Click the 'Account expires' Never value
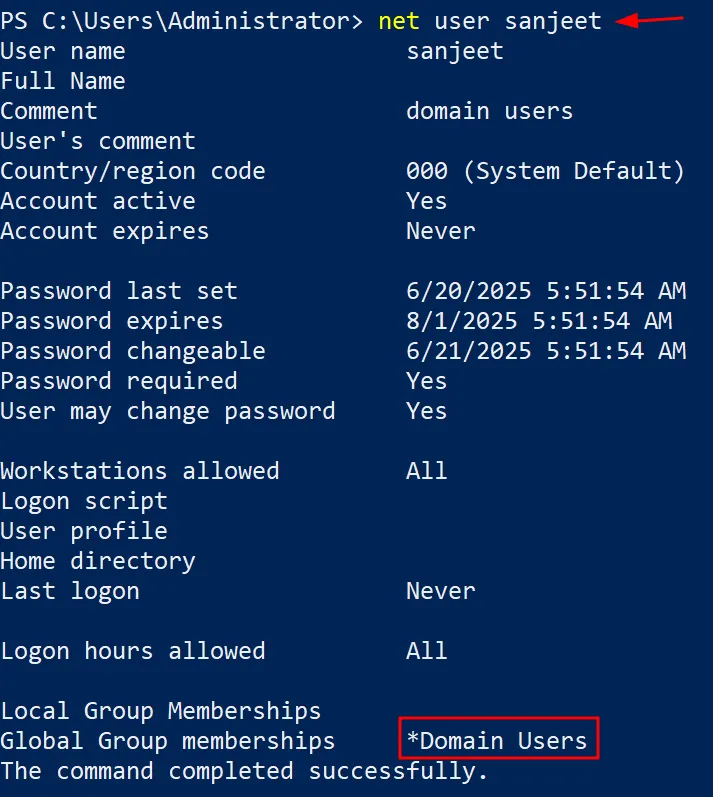This screenshot has width=713, height=797. pos(440,231)
